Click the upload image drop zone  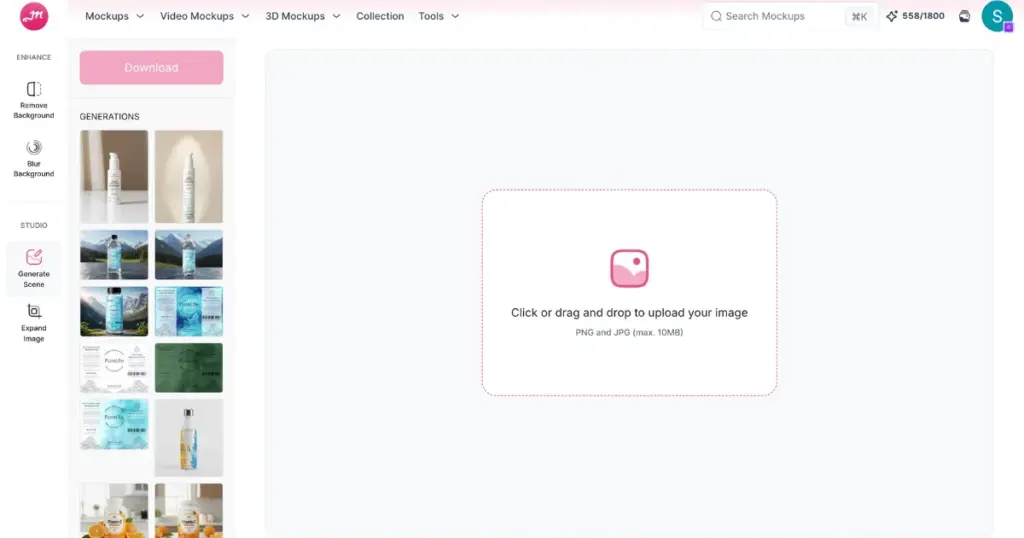(x=630, y=293)
